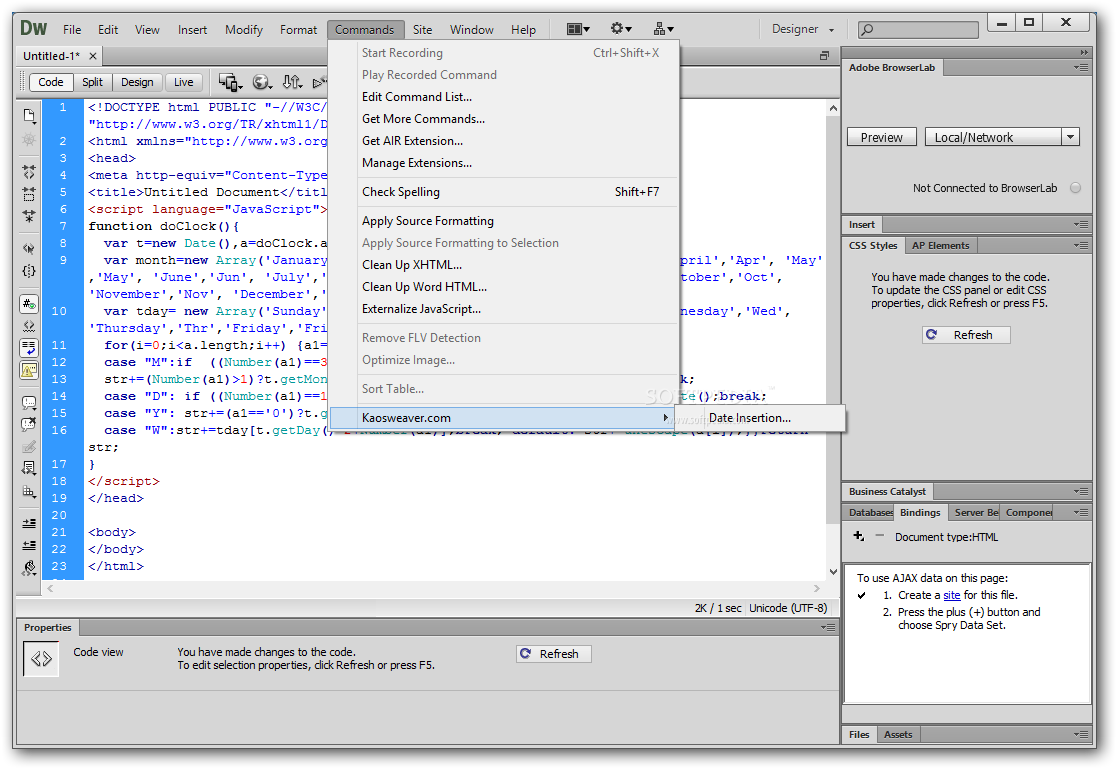
Task: Select Check Spelling command
Action: [x=504, y=192]
